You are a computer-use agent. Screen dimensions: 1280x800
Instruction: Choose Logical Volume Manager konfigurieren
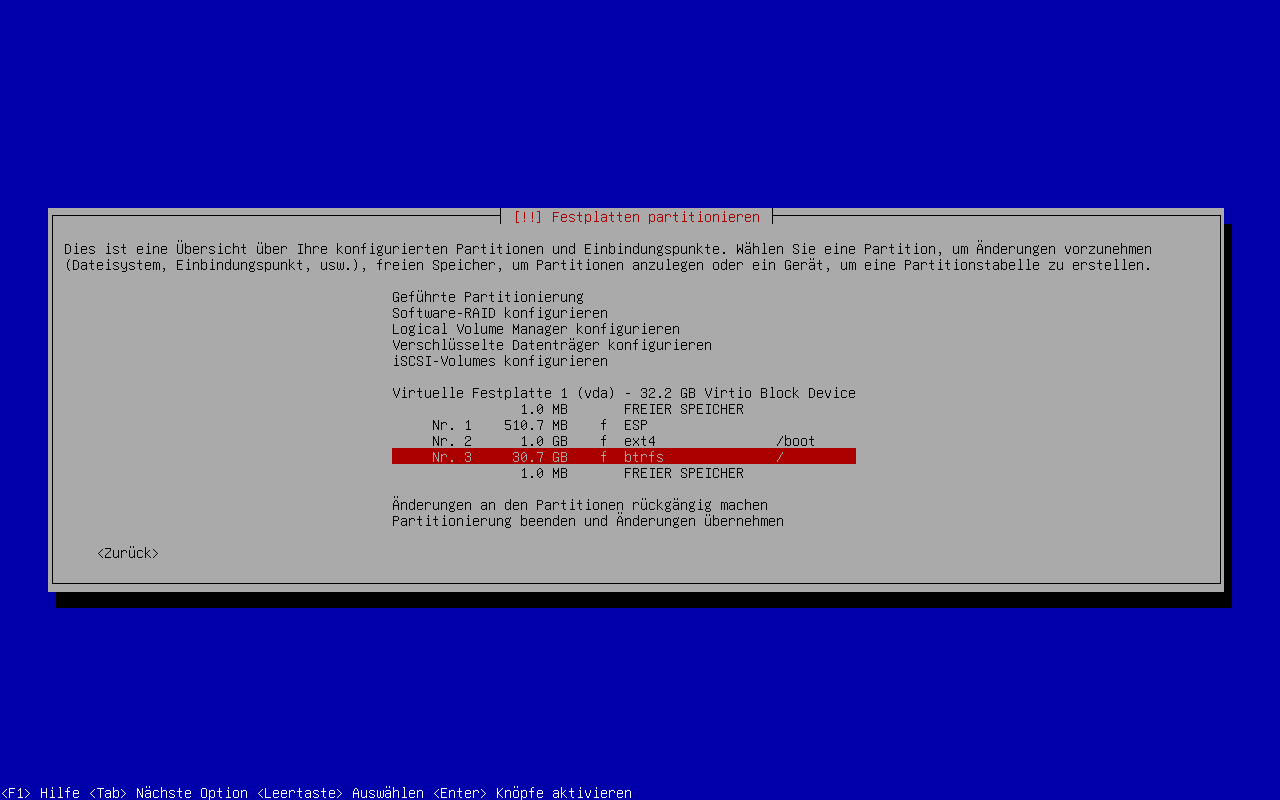535,329
